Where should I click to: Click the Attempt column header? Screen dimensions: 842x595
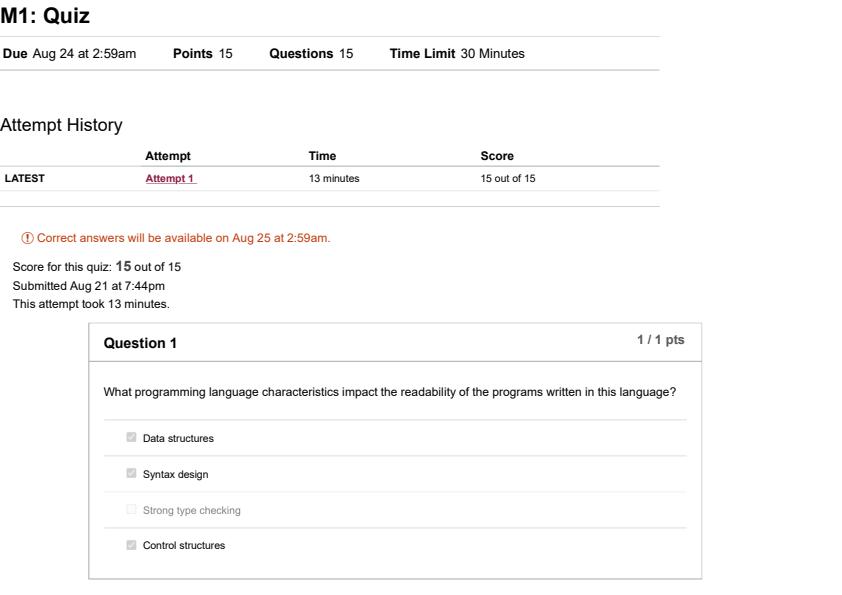pyautogui.click(x=167, y=156)
